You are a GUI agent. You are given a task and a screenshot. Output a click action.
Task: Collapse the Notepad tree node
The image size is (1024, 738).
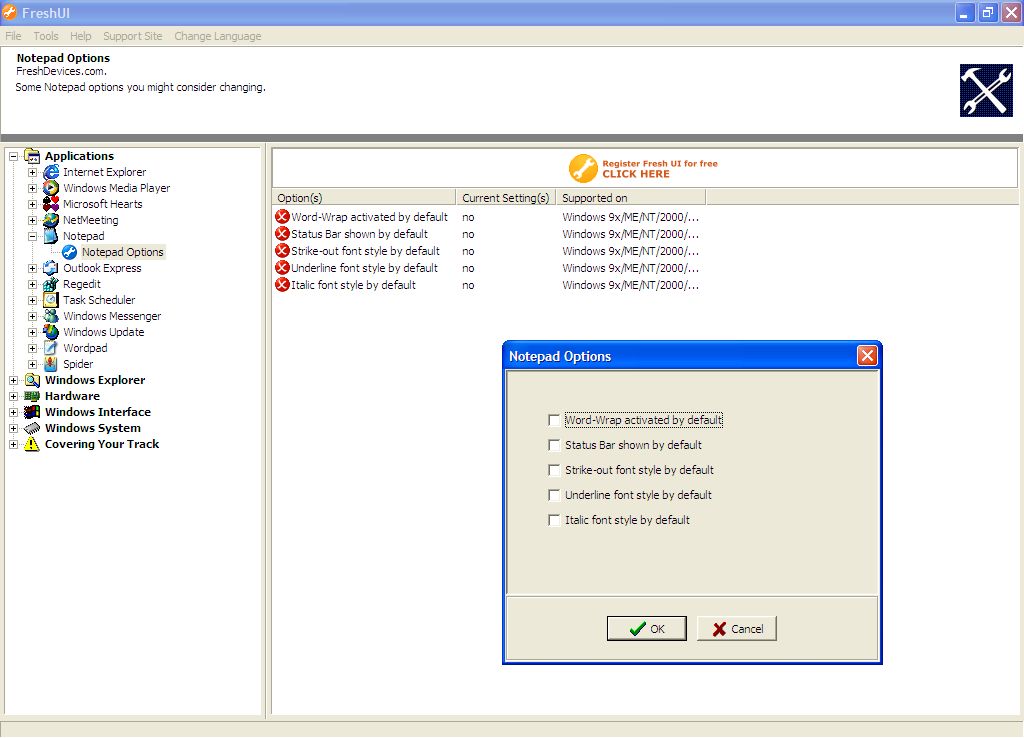point(32,236)
